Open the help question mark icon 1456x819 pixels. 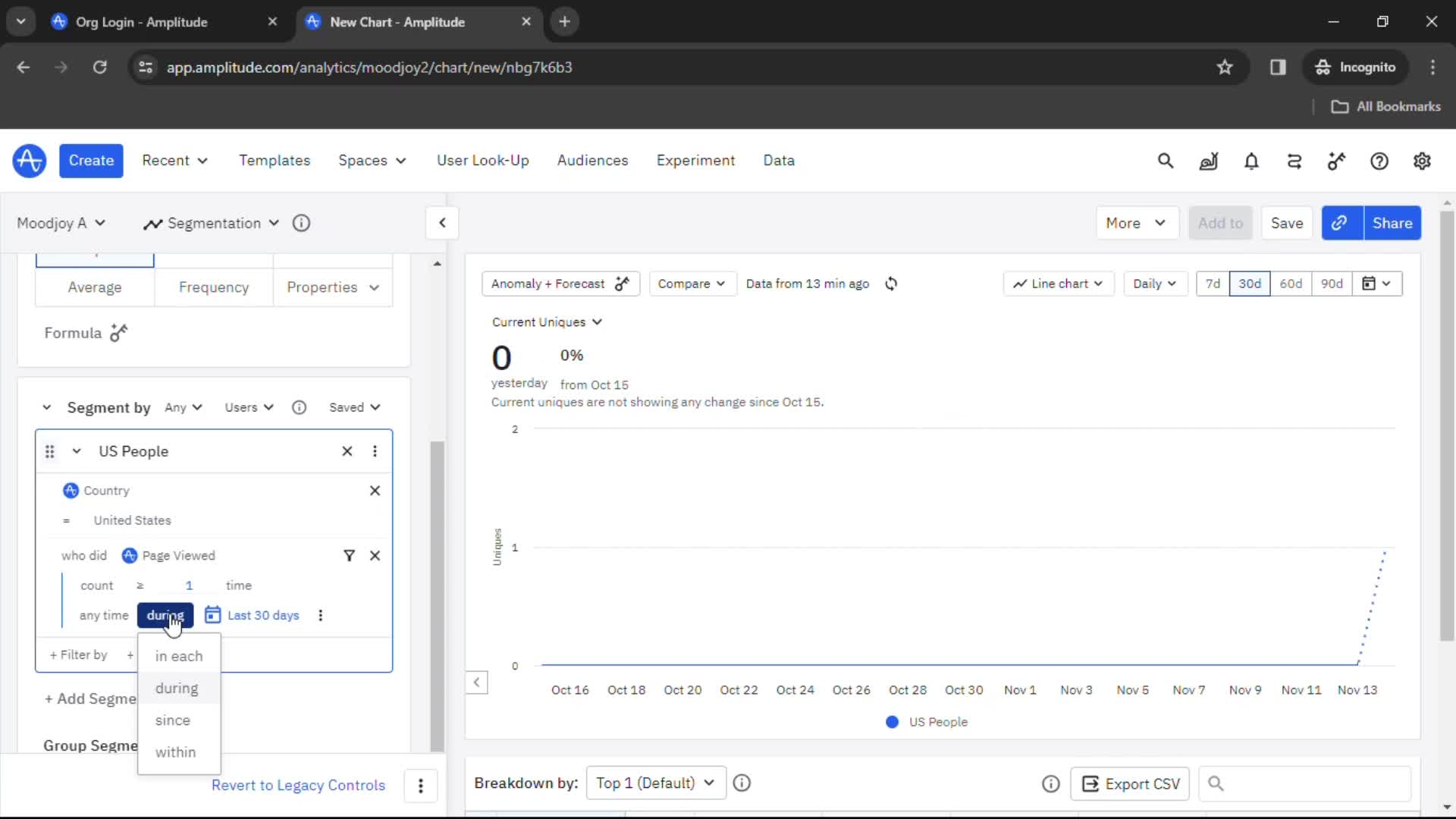pyautogui.click(x=1379, y=161)
